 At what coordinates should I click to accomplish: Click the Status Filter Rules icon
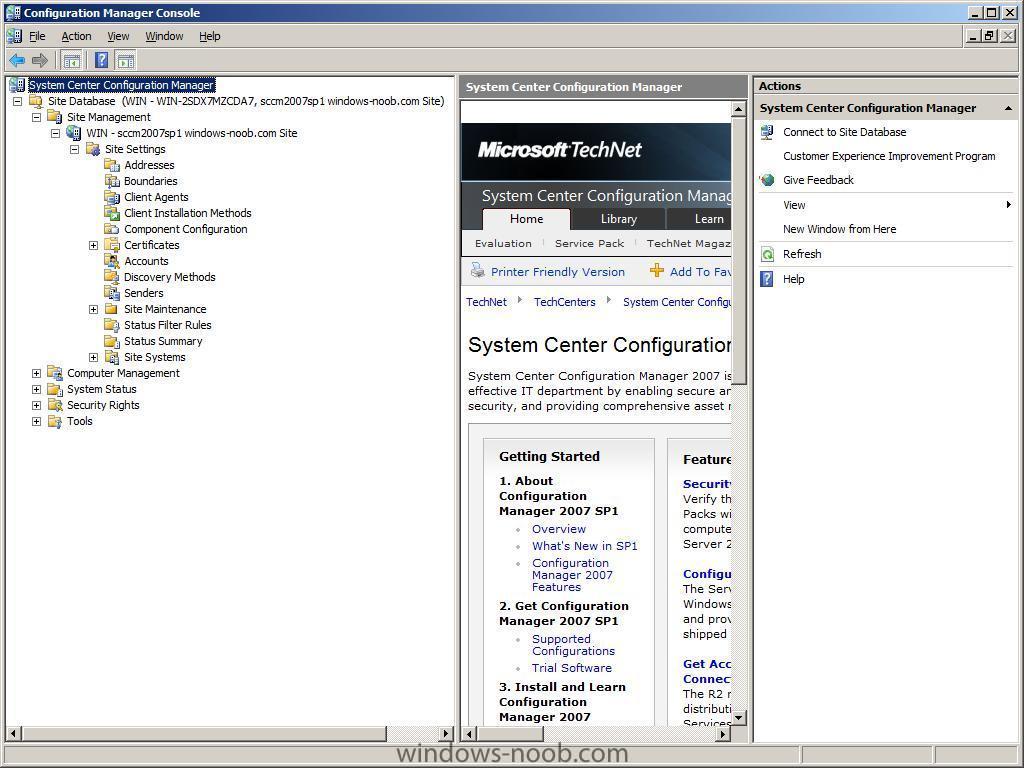tap(112, 325)
